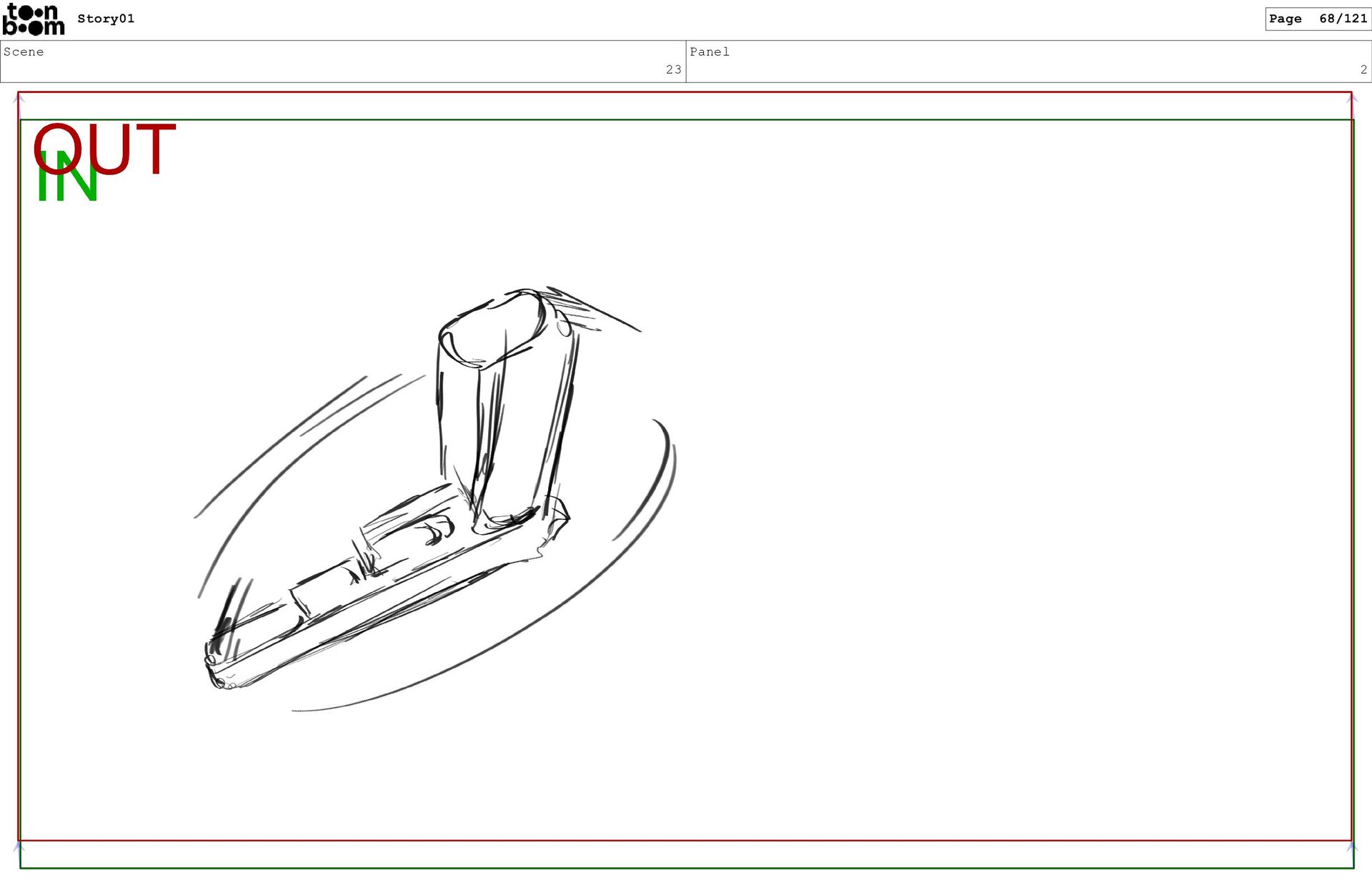Select panel number 2

(x=1363, y=70)
